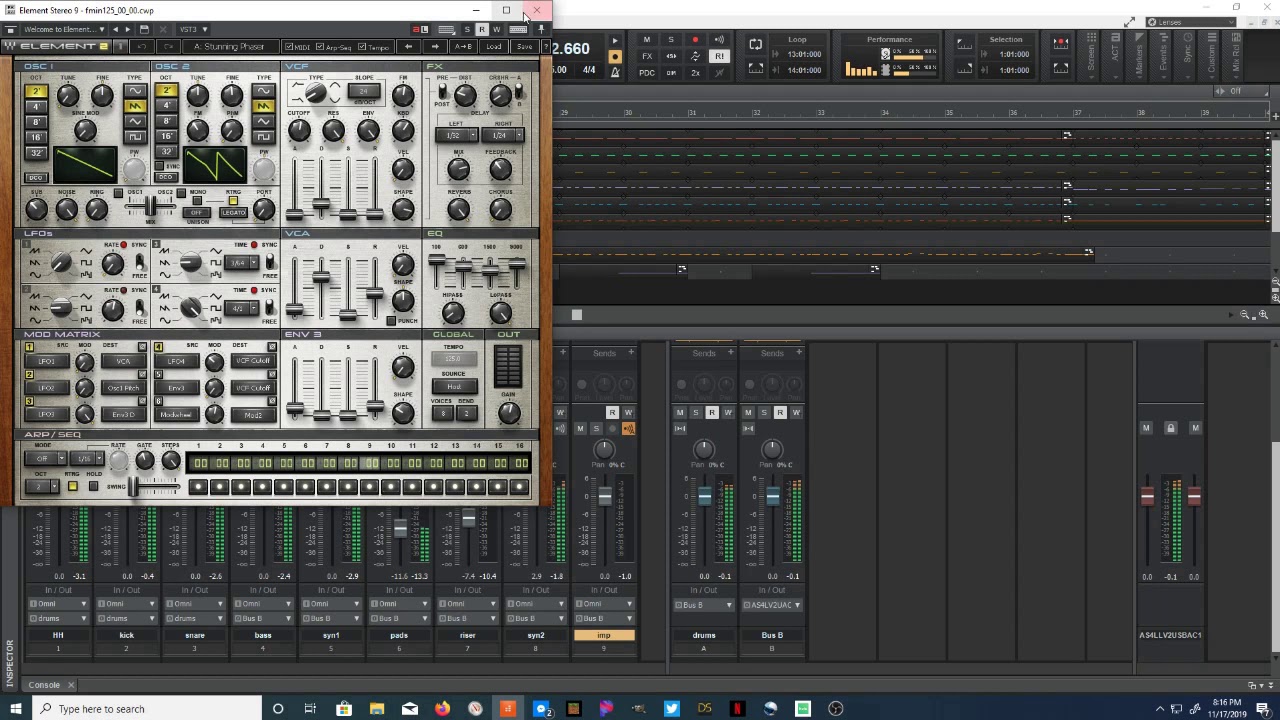Image resolution: width=1280 pixels, height=720 pixels.
Task: Click the Global TEMPO value field
Action: 454,358
